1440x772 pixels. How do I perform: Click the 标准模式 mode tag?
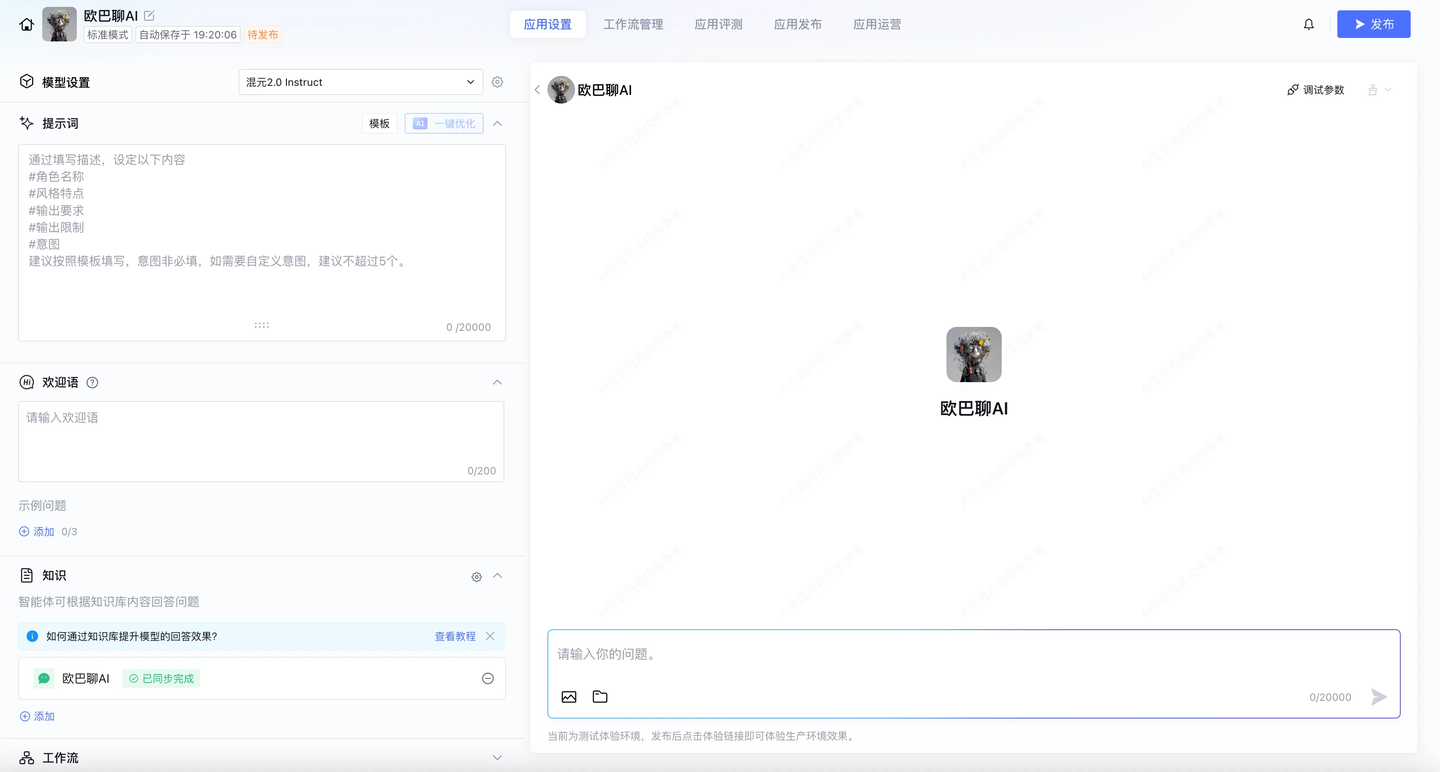pyautogui.click(x=108, y=35)
